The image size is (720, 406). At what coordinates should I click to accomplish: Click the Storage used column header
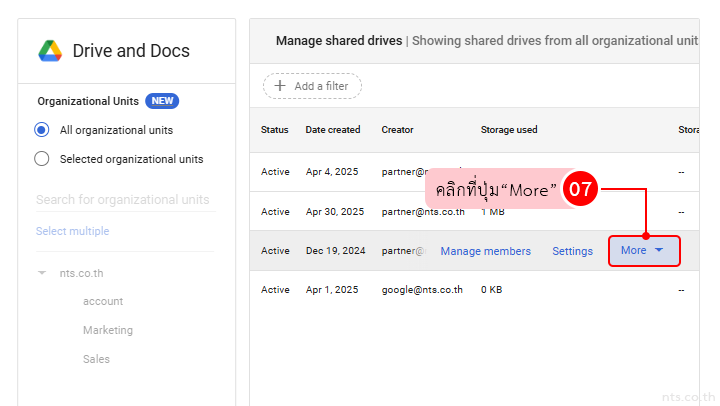509,130
